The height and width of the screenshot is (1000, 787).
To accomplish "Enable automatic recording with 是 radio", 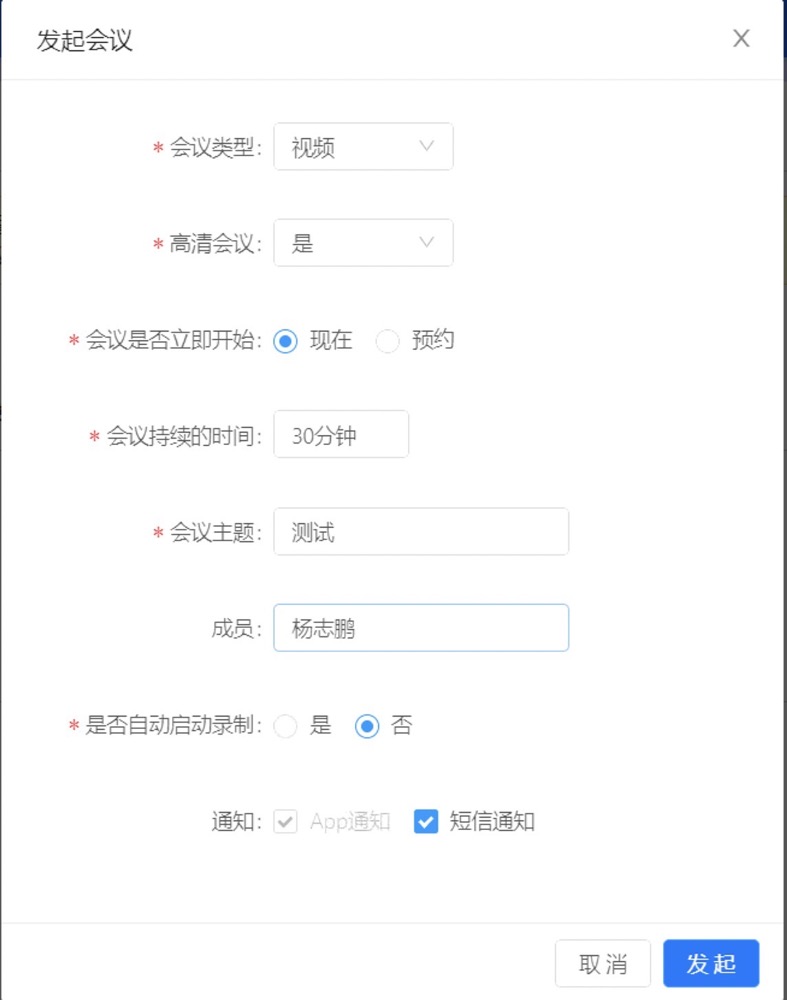I will (x=285, y=726).
